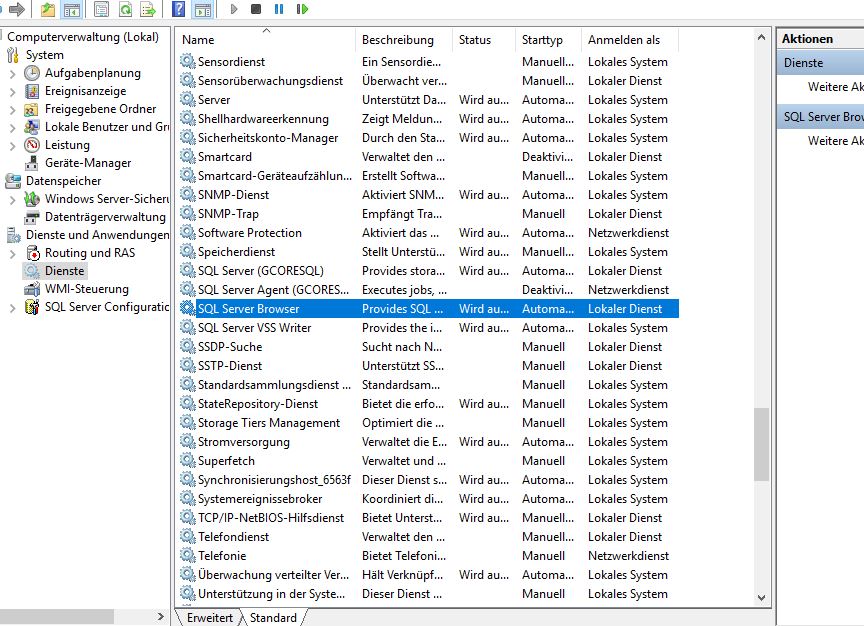The image size is (864, 626).
Task: Expand the Ereignisanzeige tree node
Action: tap(12, 91)
